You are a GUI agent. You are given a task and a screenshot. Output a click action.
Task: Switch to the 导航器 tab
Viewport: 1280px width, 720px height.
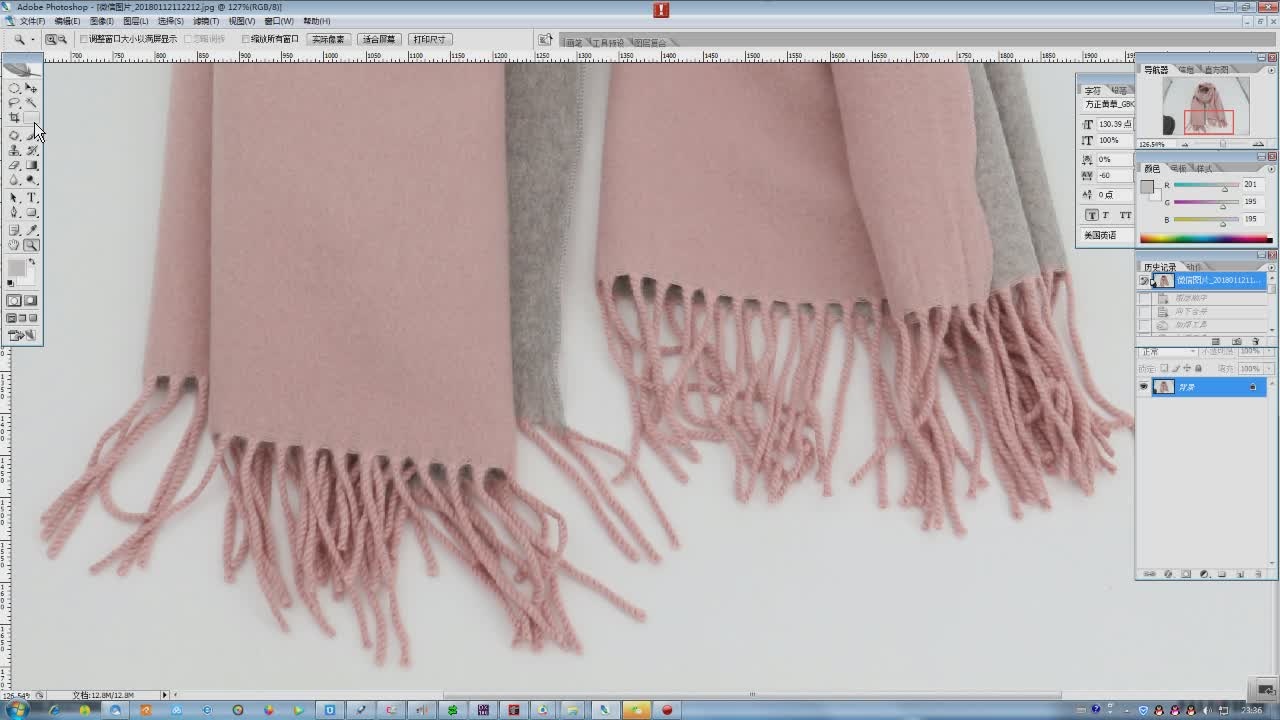click(1156, 70)
